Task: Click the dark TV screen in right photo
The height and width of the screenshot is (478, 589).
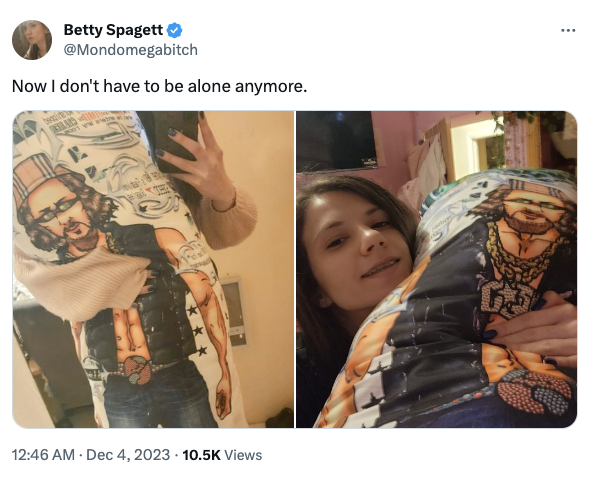Action: [x=336, y=140]
